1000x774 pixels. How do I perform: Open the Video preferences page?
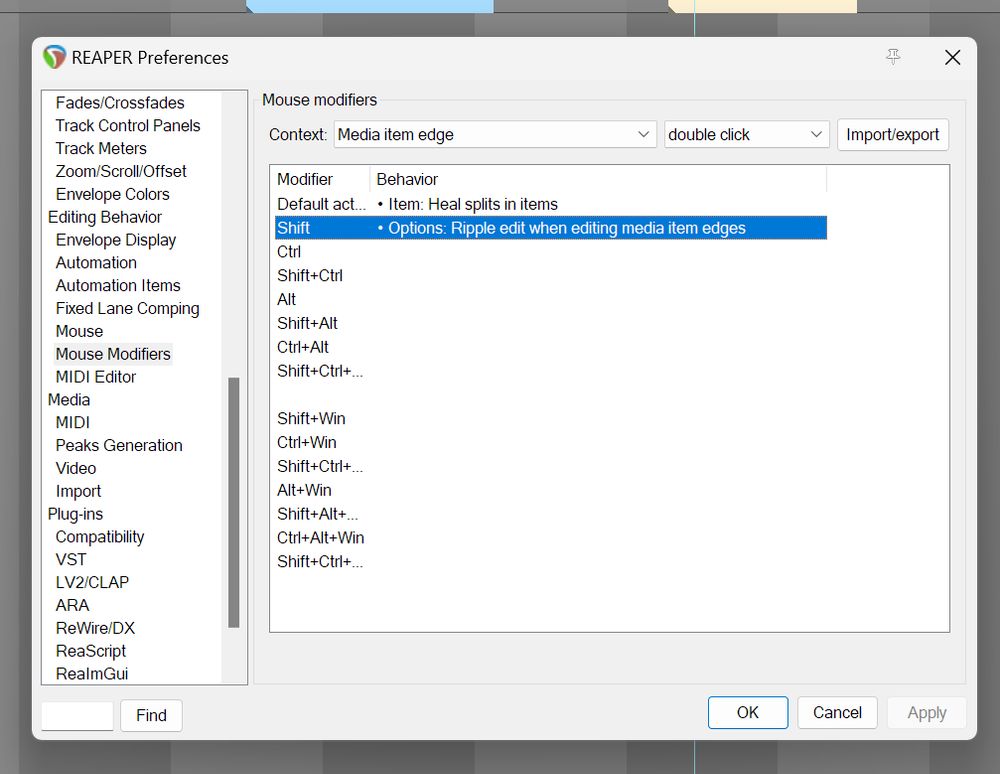click(76, 469)
